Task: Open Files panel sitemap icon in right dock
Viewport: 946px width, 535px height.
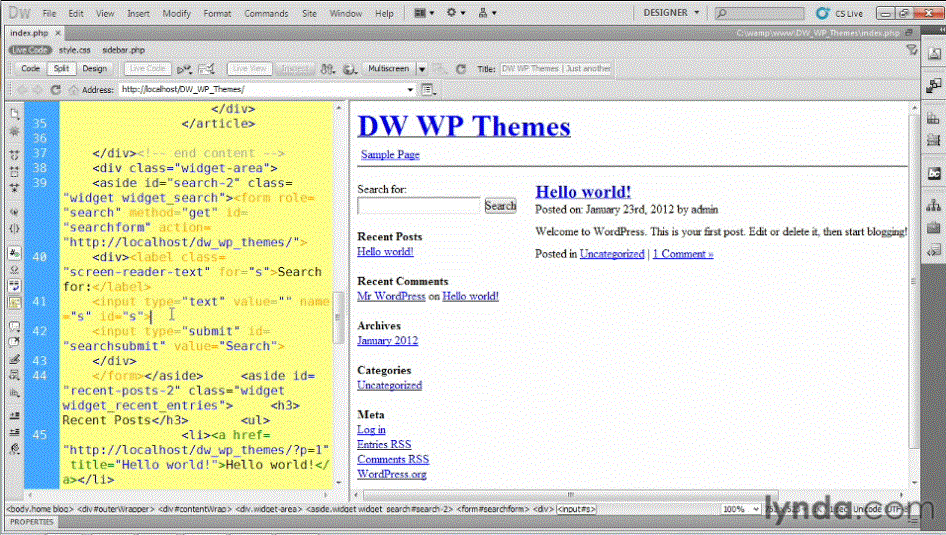Action: (x=934, y=206)
